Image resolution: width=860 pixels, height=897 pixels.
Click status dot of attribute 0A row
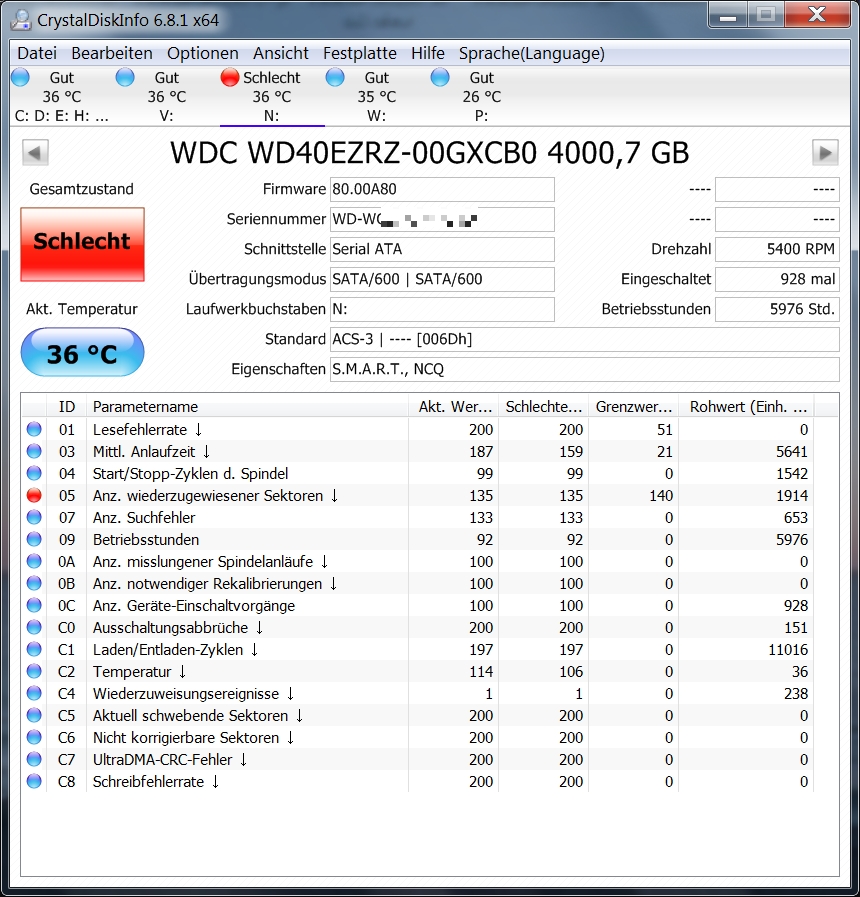tap(34, 561)
